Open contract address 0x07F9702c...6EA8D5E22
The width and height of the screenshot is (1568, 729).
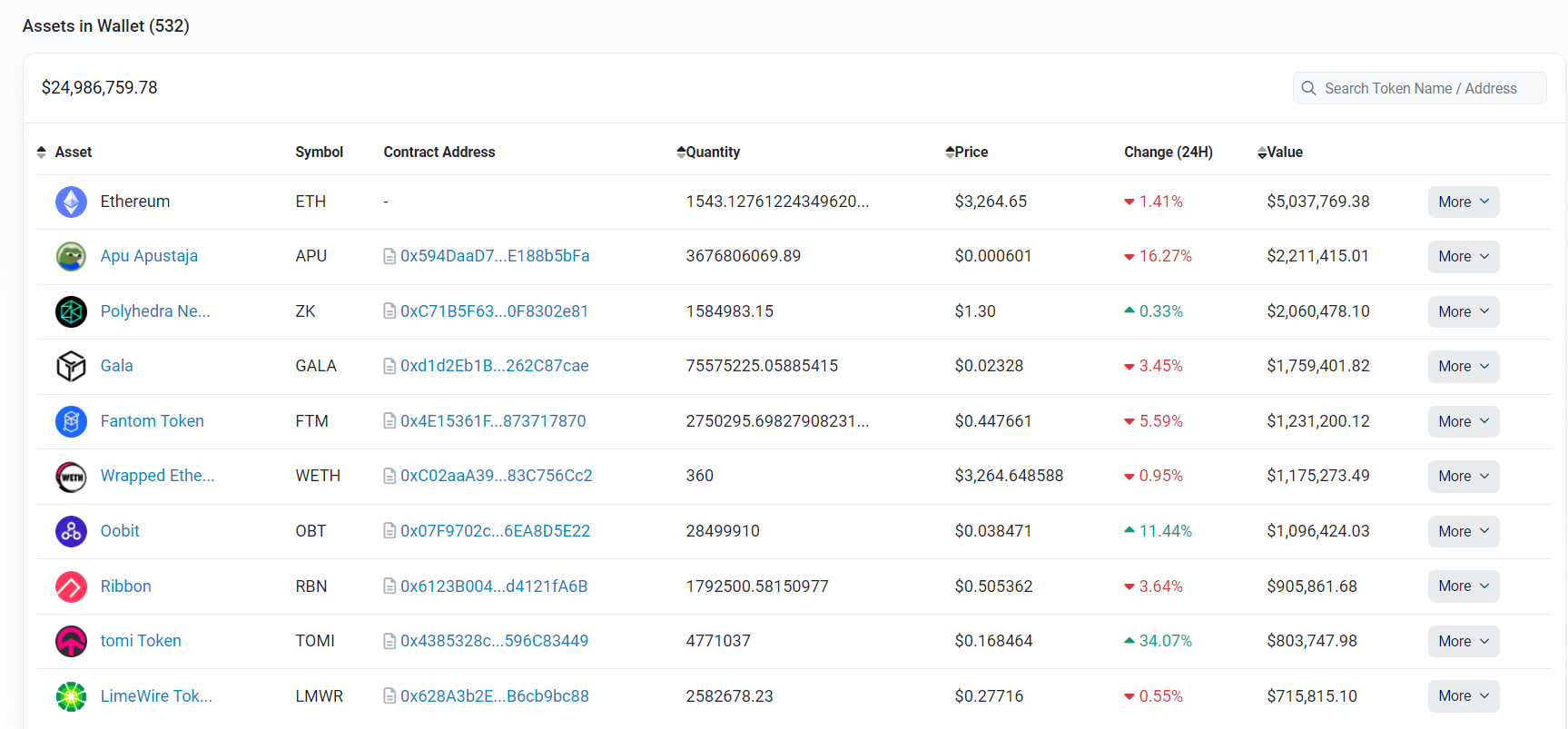tap(496, 531)
